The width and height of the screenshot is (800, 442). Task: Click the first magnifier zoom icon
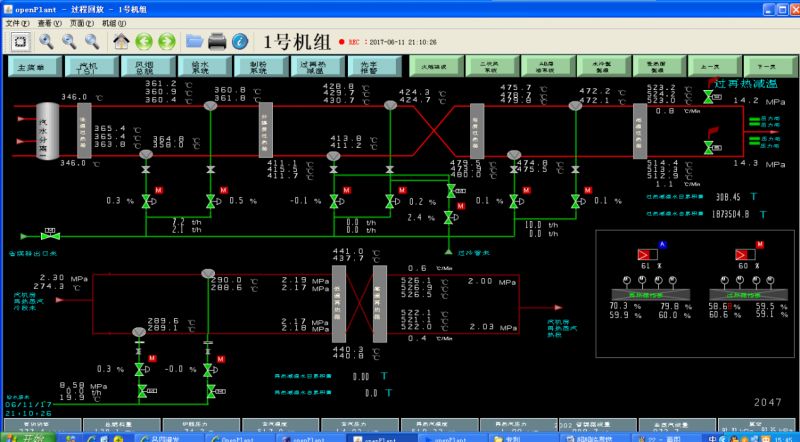46,41
